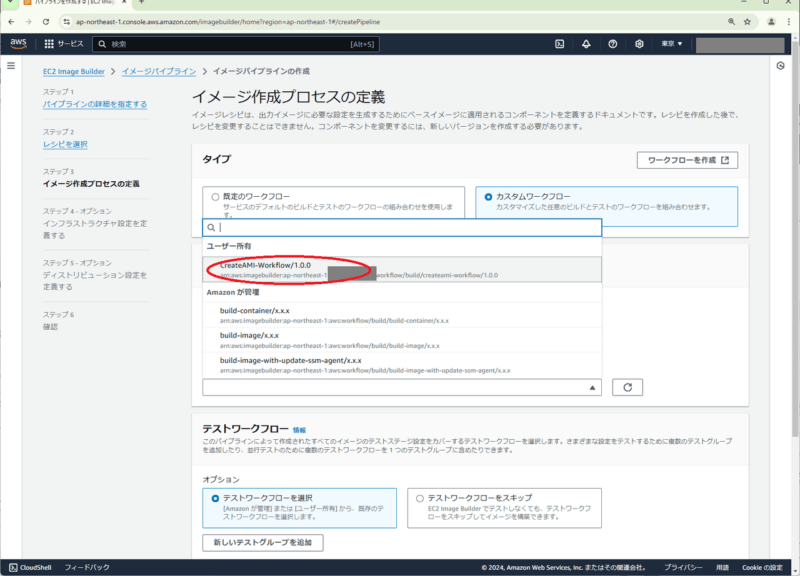The image size is (800, 576).
Task: Open the account settings gear icon
Action: 638,43
